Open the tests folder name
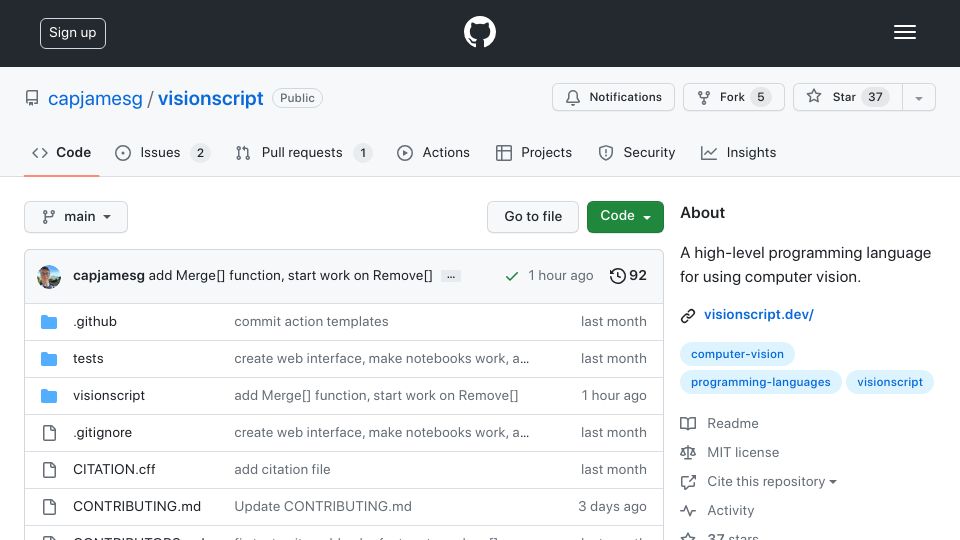 coord(88,359)
